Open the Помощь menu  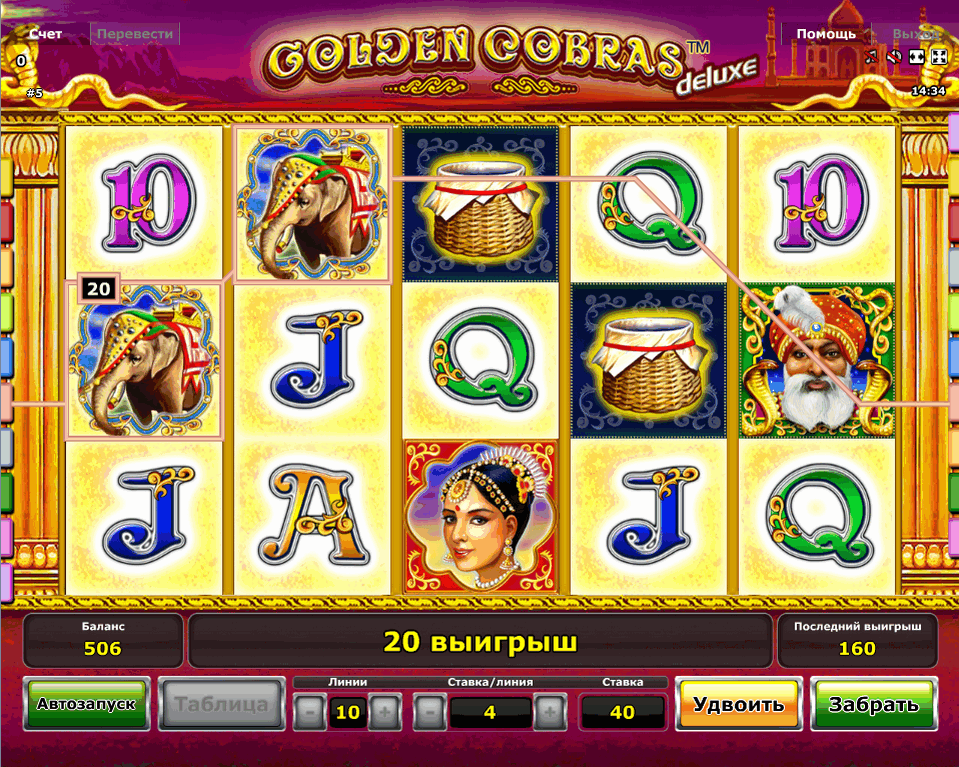826,34
